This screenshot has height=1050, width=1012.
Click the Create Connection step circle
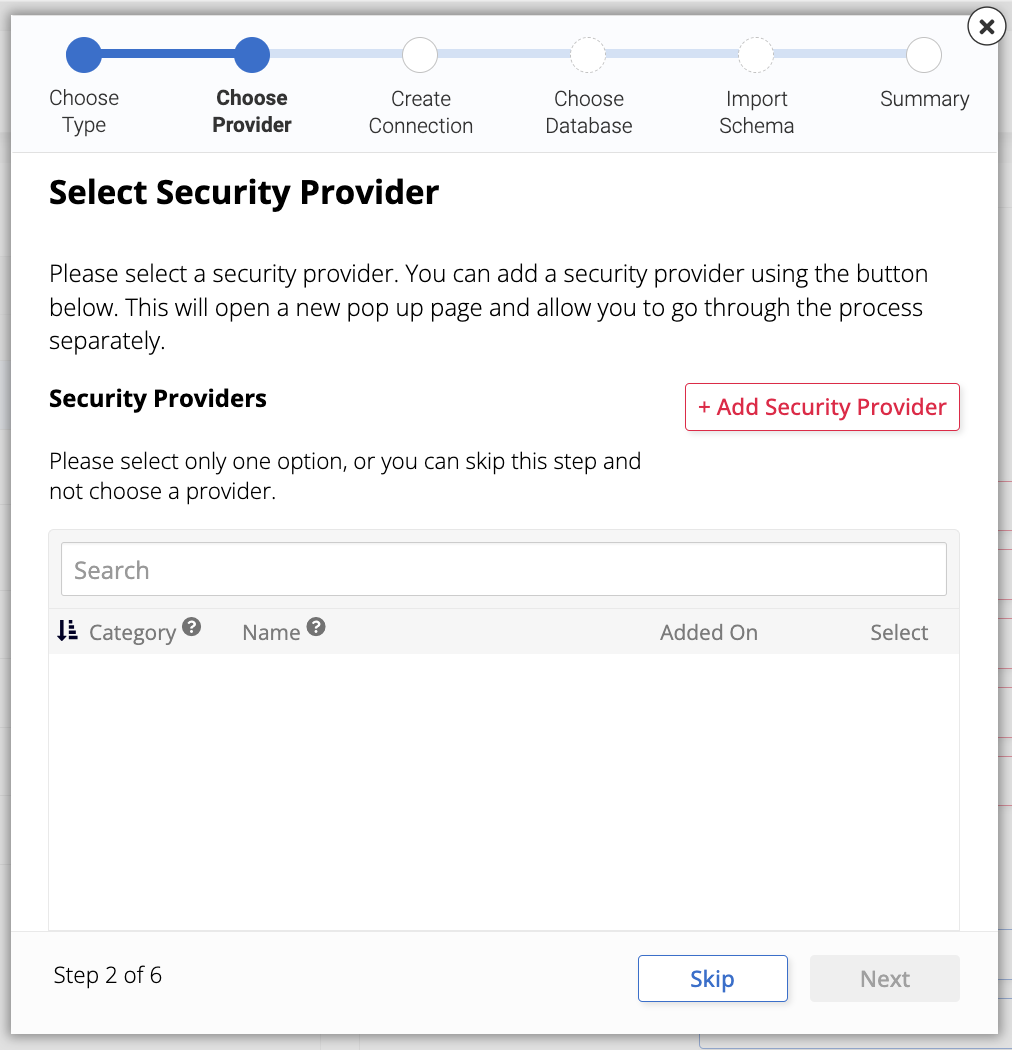[420, 54]
